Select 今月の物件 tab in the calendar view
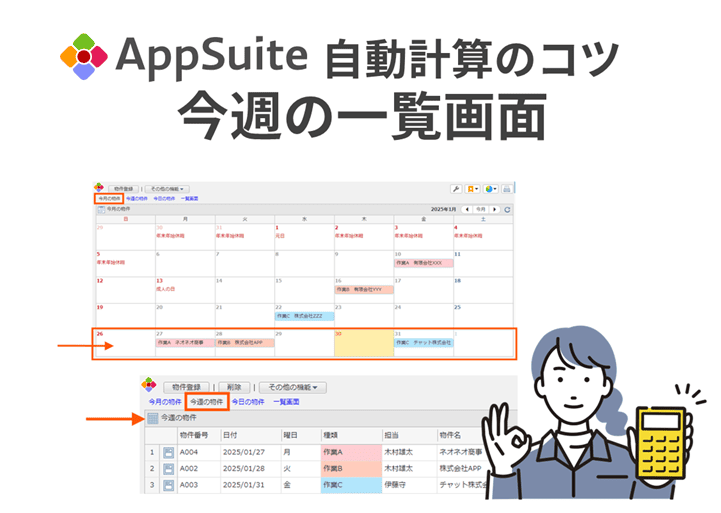The height and width of the screenshot is (513, 721). pos(109,199)
